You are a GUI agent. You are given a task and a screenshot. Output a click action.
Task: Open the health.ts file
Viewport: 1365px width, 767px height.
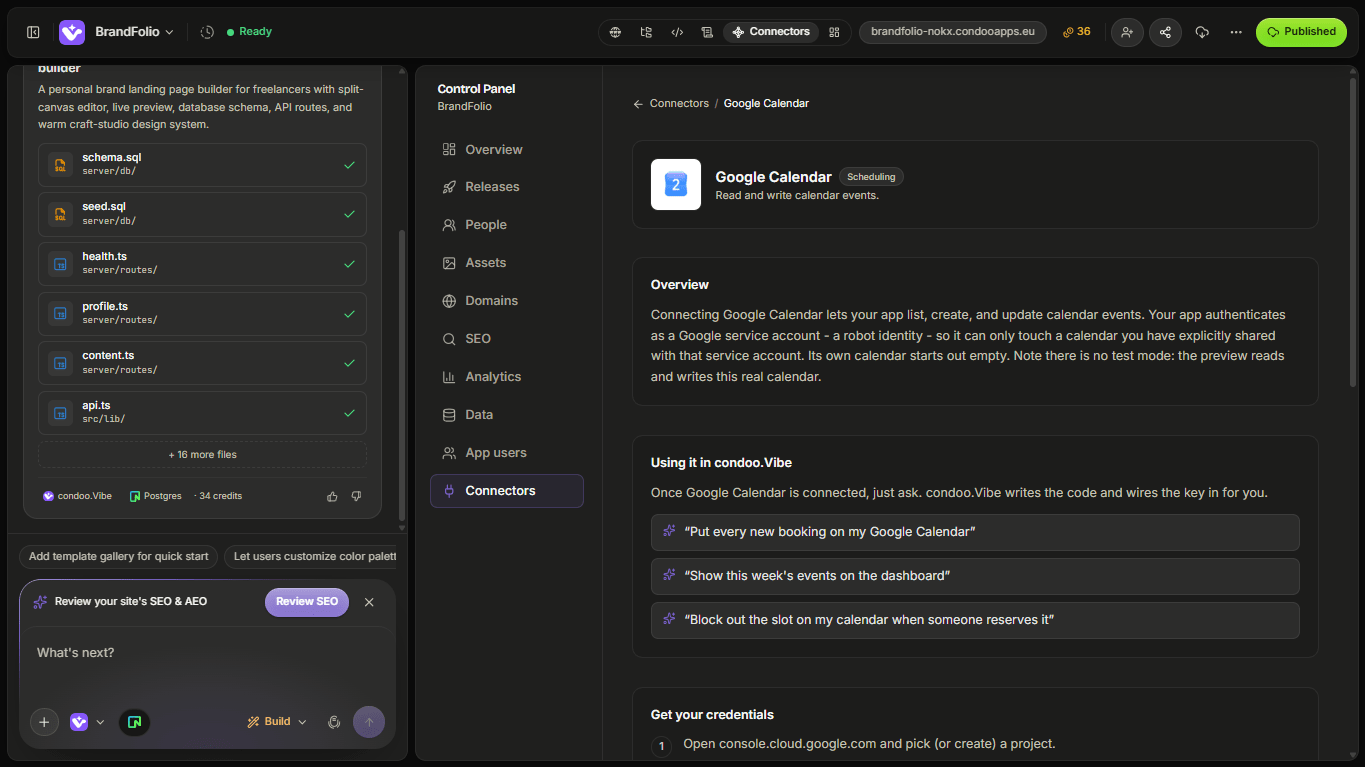click(202, 264)
